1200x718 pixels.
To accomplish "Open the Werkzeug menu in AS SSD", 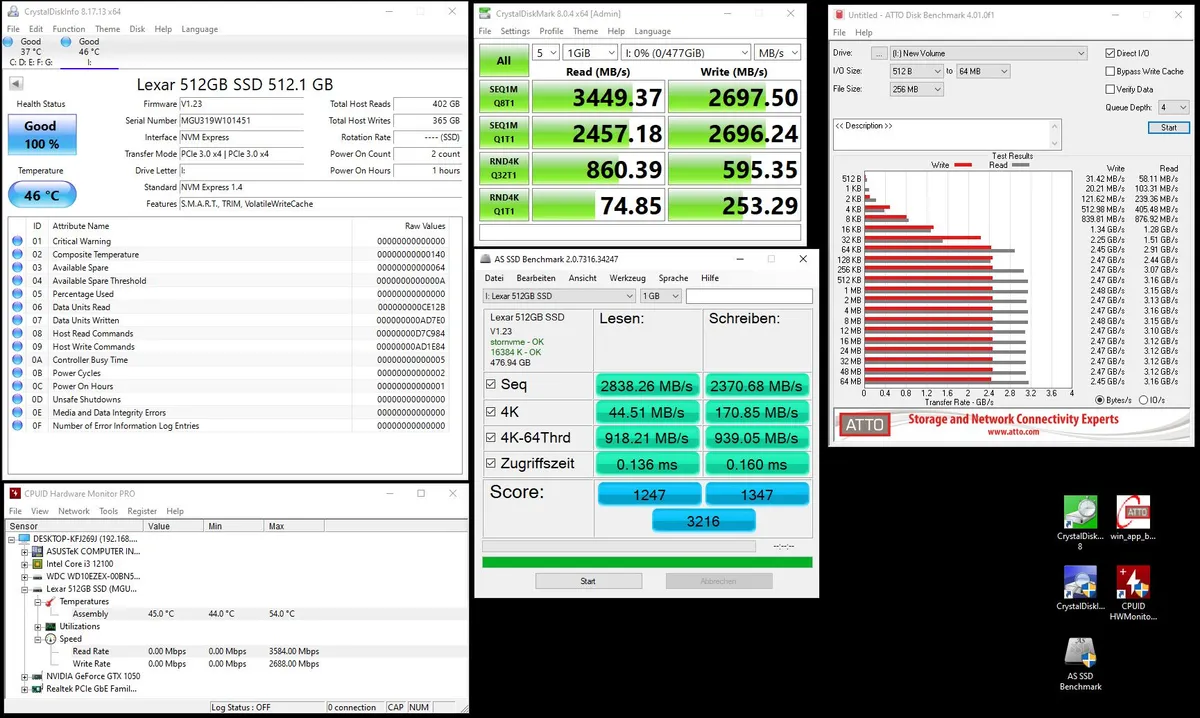I will (627, 278).
